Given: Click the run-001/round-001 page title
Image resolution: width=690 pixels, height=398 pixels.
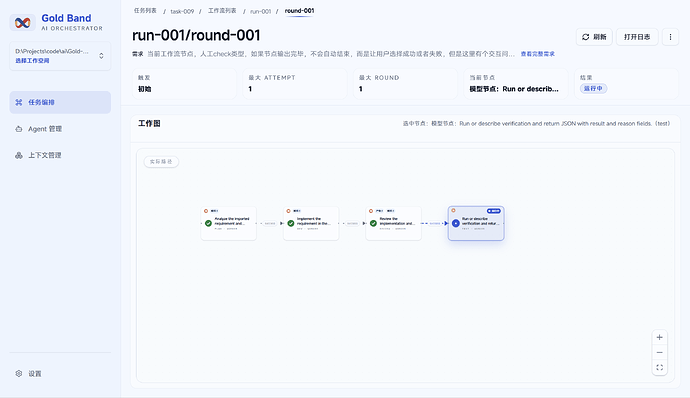Looking at the screenshot, I should click(x=196, y=35).
